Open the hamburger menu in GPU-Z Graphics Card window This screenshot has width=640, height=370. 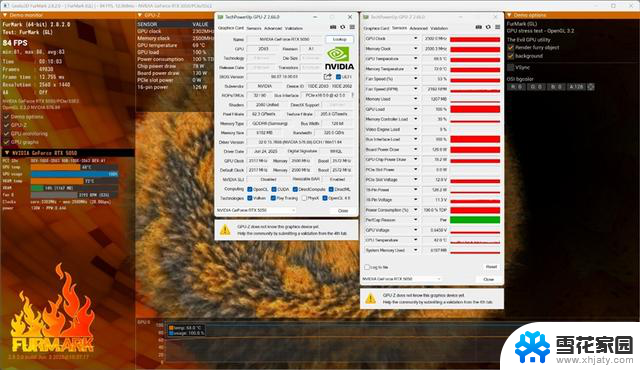352,27
